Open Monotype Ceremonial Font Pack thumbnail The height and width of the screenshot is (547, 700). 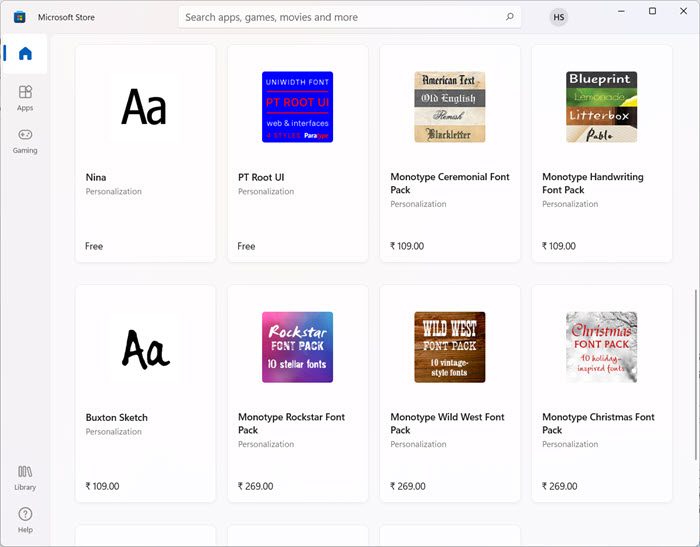pyautogui.click(x=450, y=107)
